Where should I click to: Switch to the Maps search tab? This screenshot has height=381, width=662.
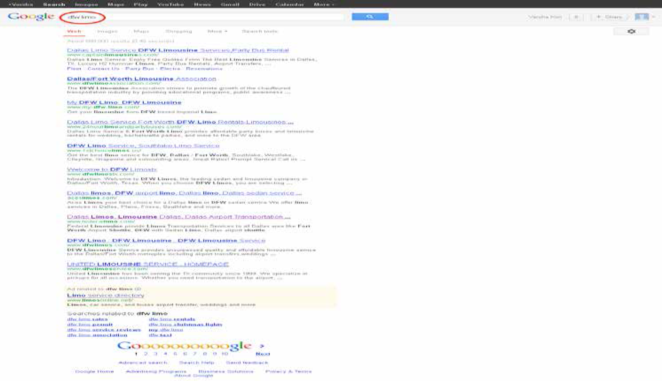pos(141,31)
